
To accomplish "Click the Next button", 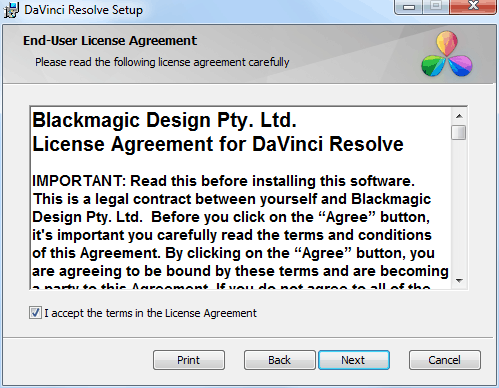I will [354, 360].
